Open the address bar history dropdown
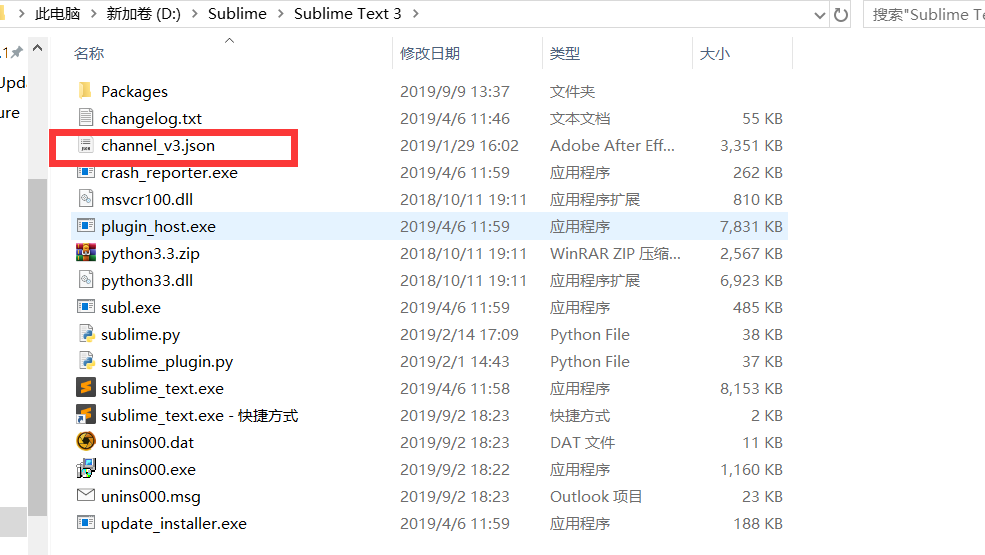 pyautogui.click(x=820, y=15)
